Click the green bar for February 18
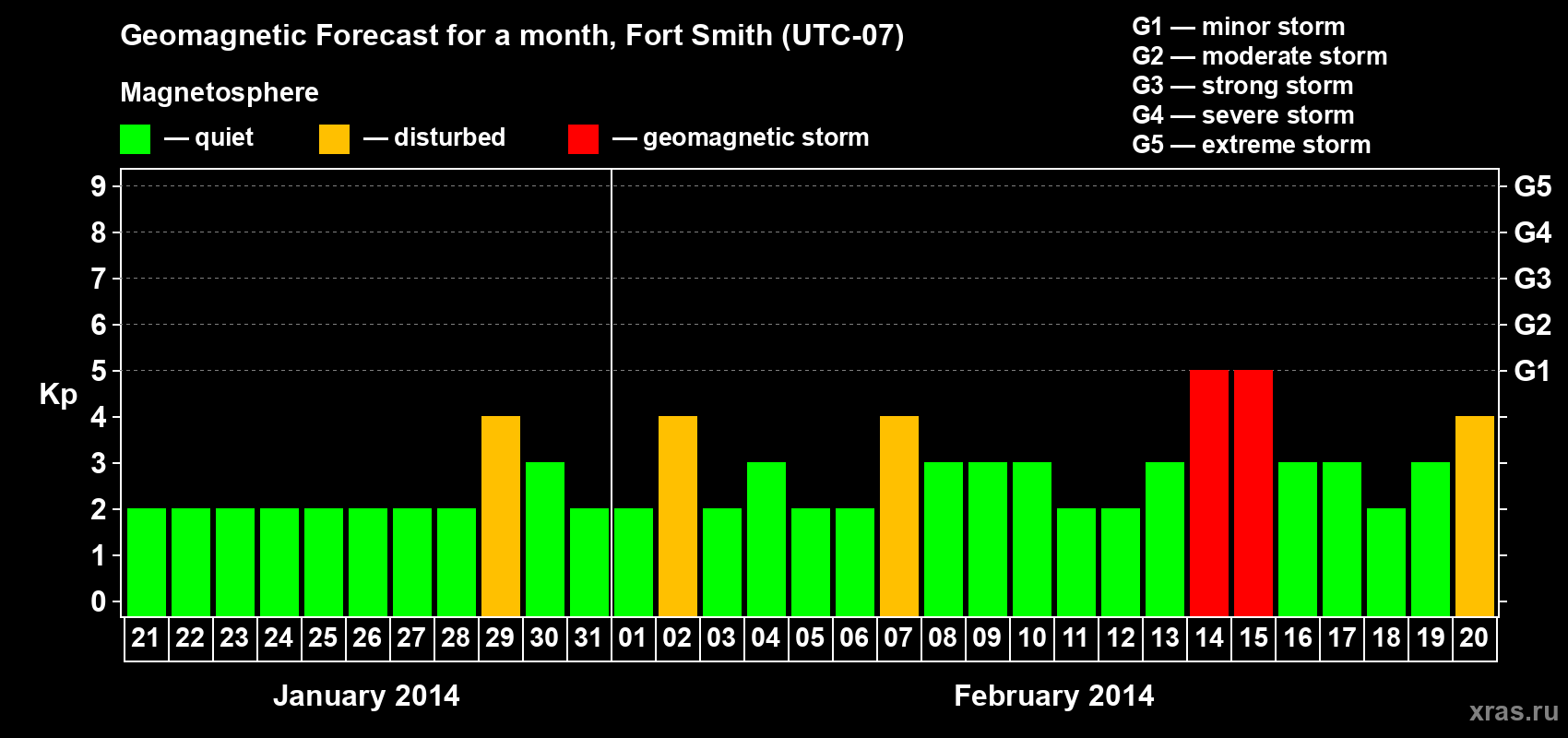Viewport: 1568px width, 738px height. pyautogui.click(x=1386, y=562)
